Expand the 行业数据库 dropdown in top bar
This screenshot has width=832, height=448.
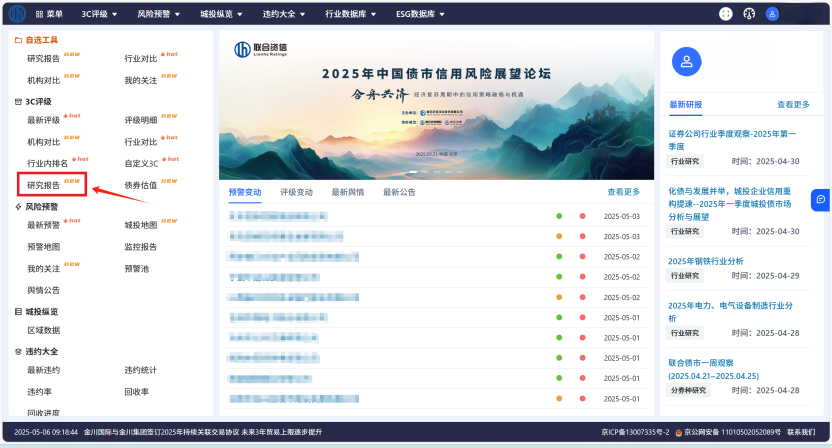click(351, 14)
